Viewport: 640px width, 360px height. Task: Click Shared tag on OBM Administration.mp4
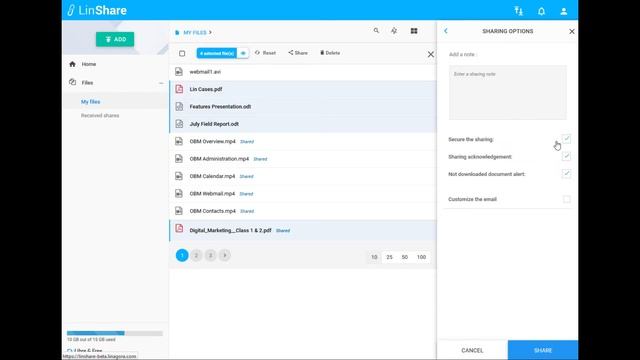click(x=260, y=159)
